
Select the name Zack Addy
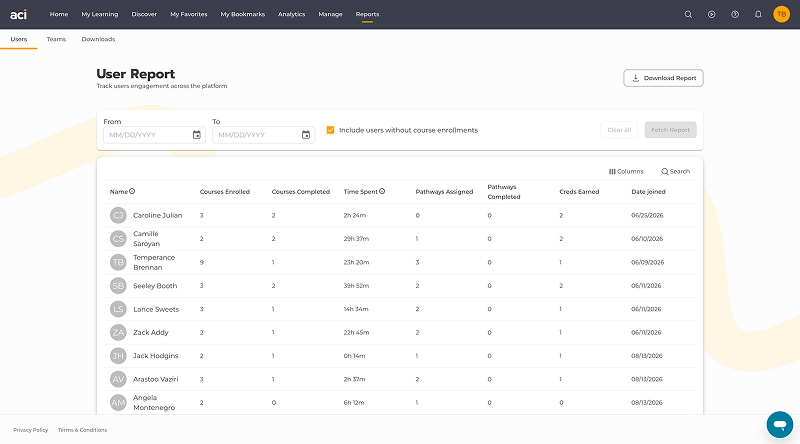(151, 332)
